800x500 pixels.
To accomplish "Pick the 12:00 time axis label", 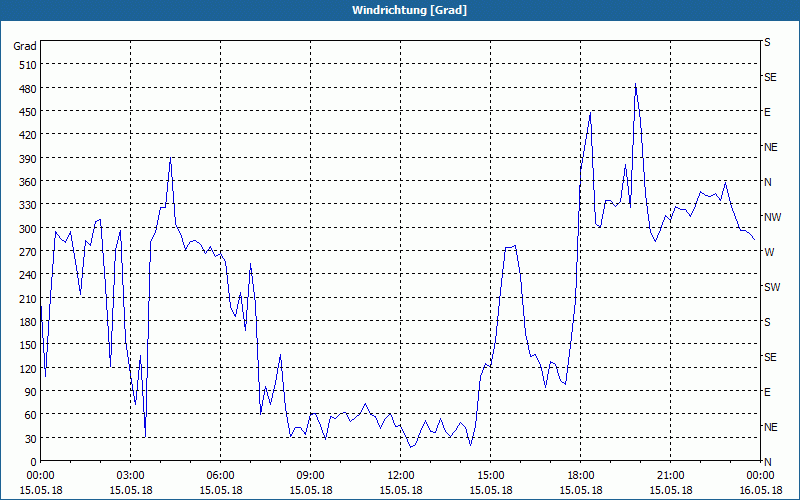I will (x=401, y=476).
